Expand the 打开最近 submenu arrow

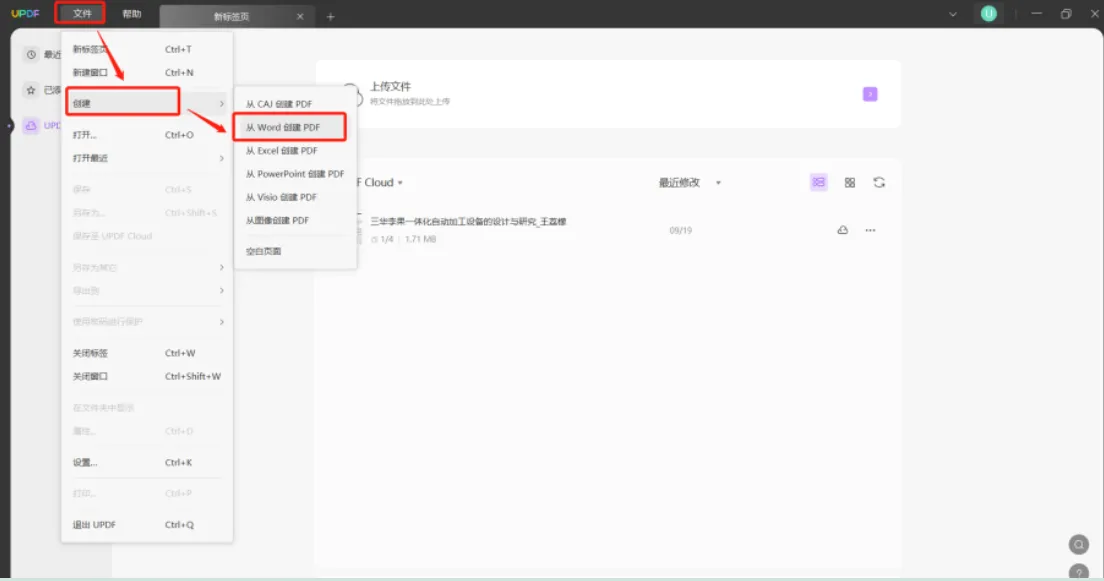(221, 158)
